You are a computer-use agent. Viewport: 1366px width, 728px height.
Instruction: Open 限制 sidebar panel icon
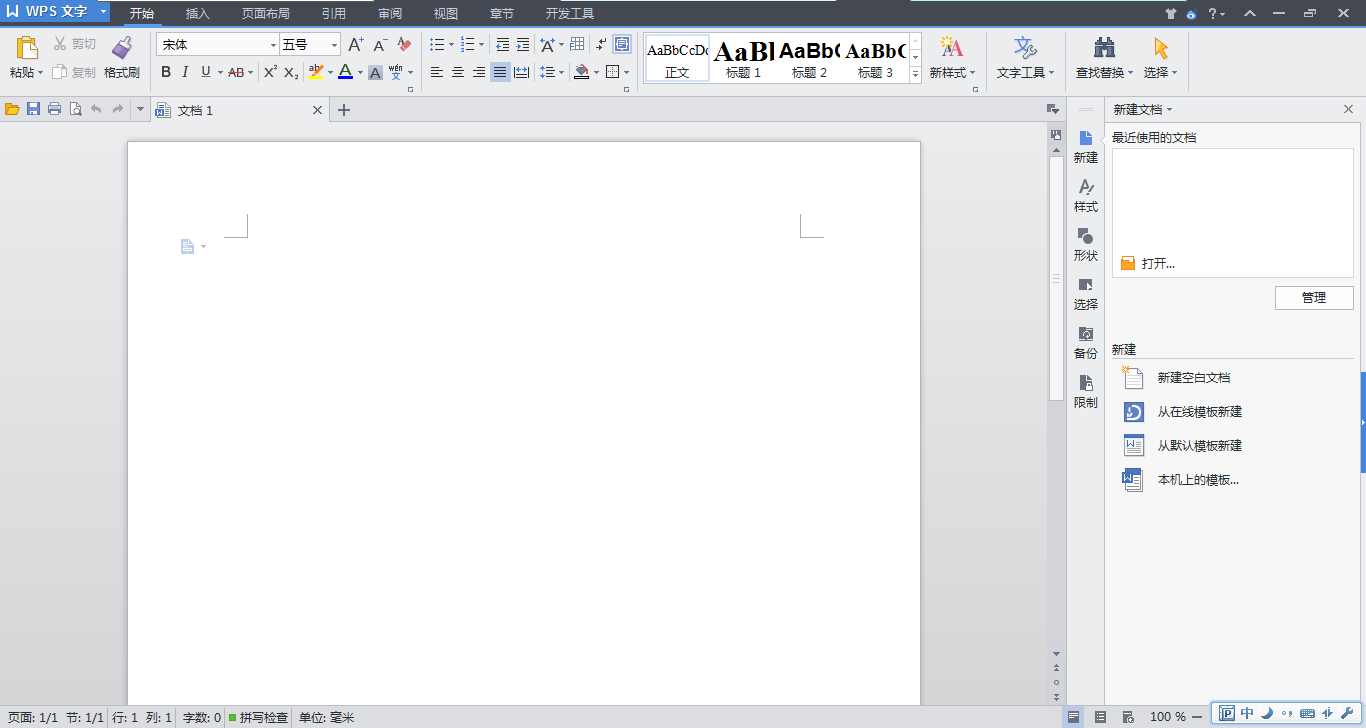click(x=1086, y=391)
